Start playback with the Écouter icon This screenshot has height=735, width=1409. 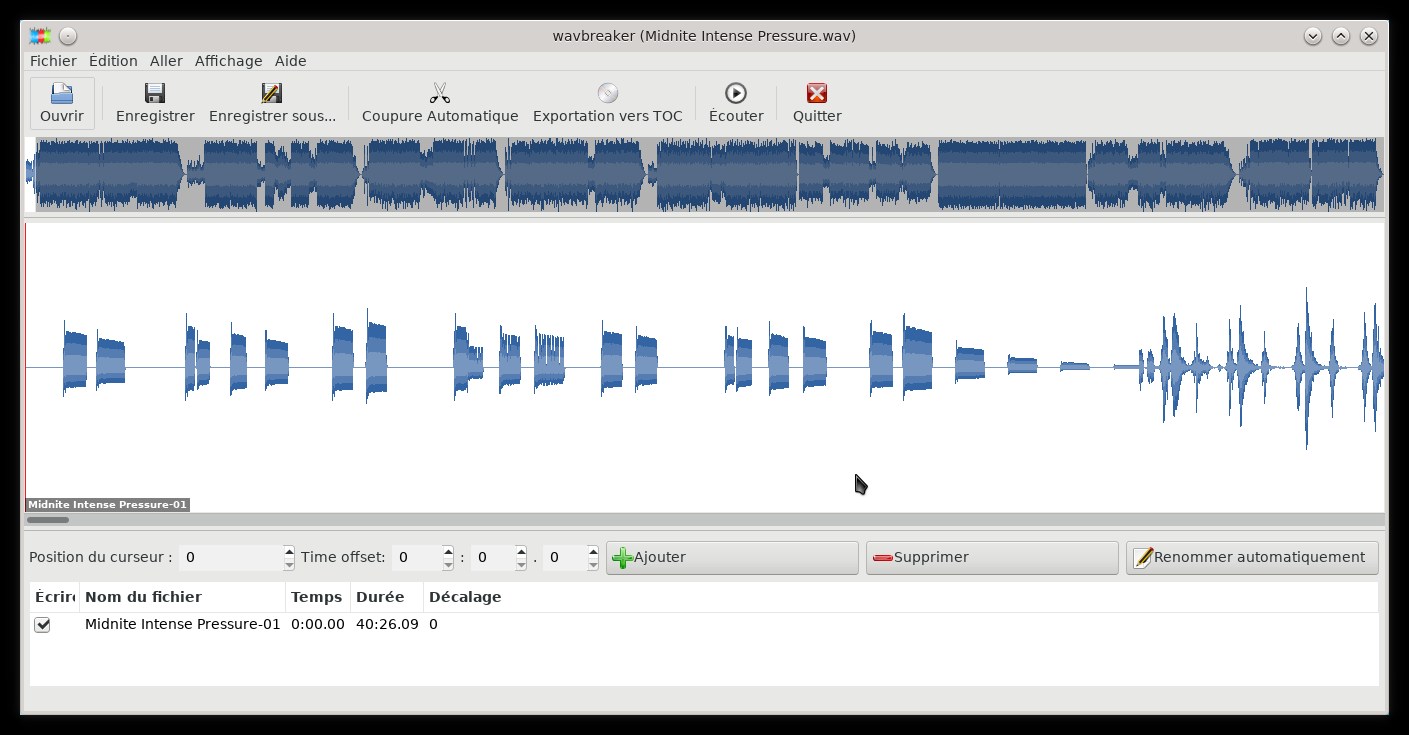click(x=736, y=93)
